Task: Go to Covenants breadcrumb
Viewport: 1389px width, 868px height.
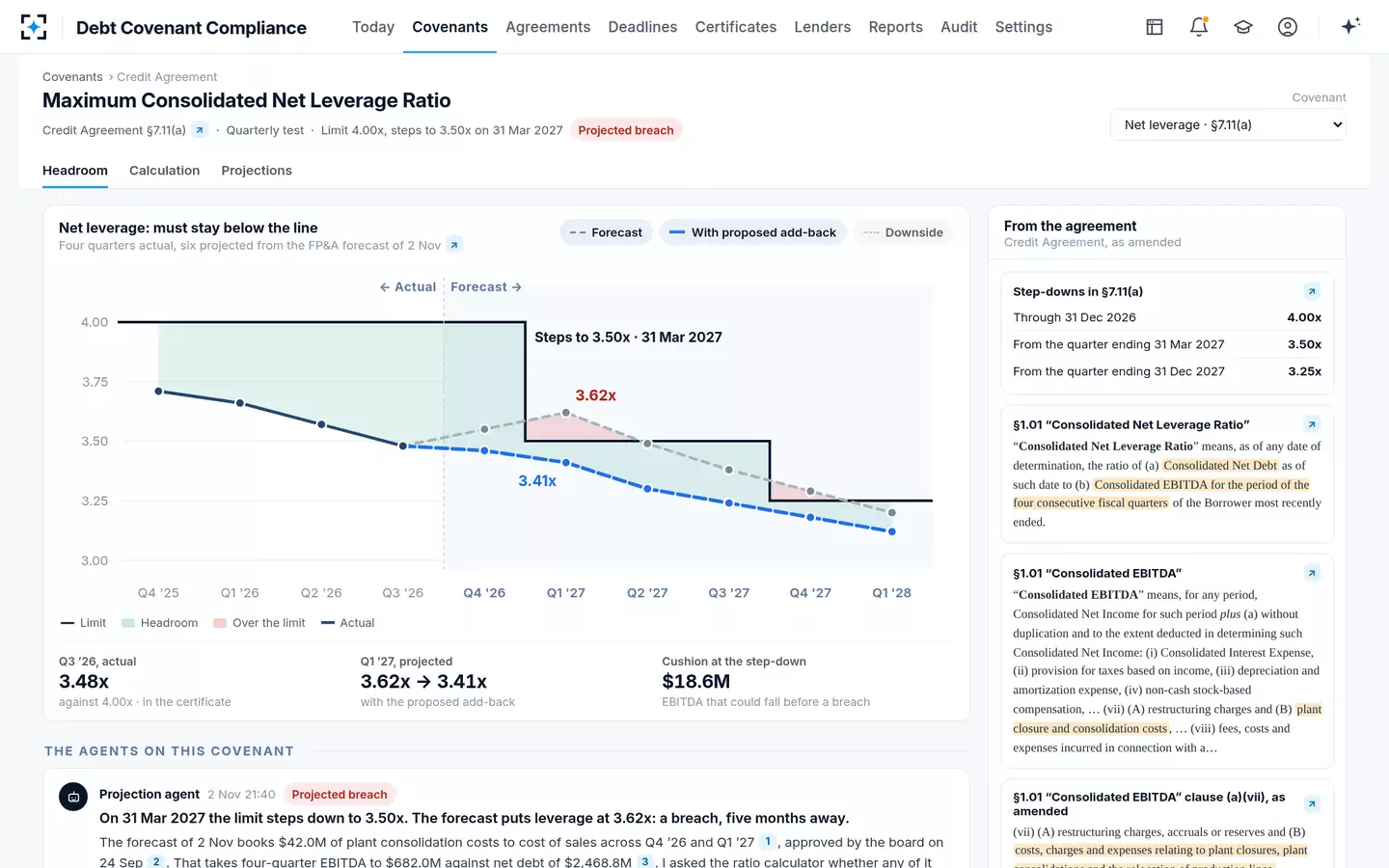Action: [72, 77]
